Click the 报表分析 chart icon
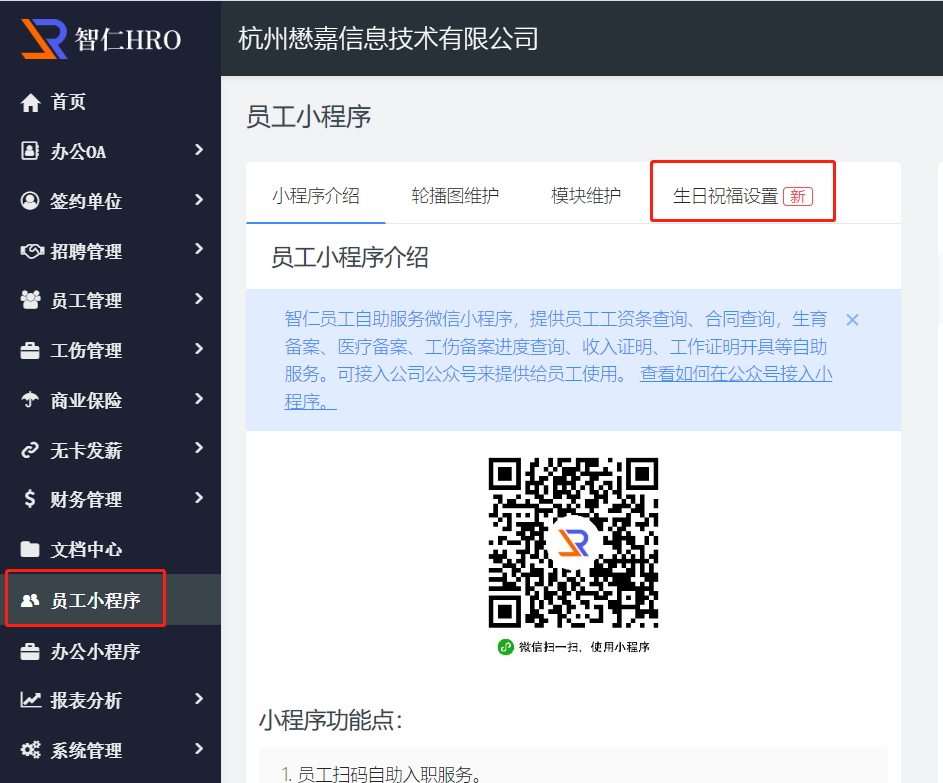943x783 pixels. [x=31, y=700]
